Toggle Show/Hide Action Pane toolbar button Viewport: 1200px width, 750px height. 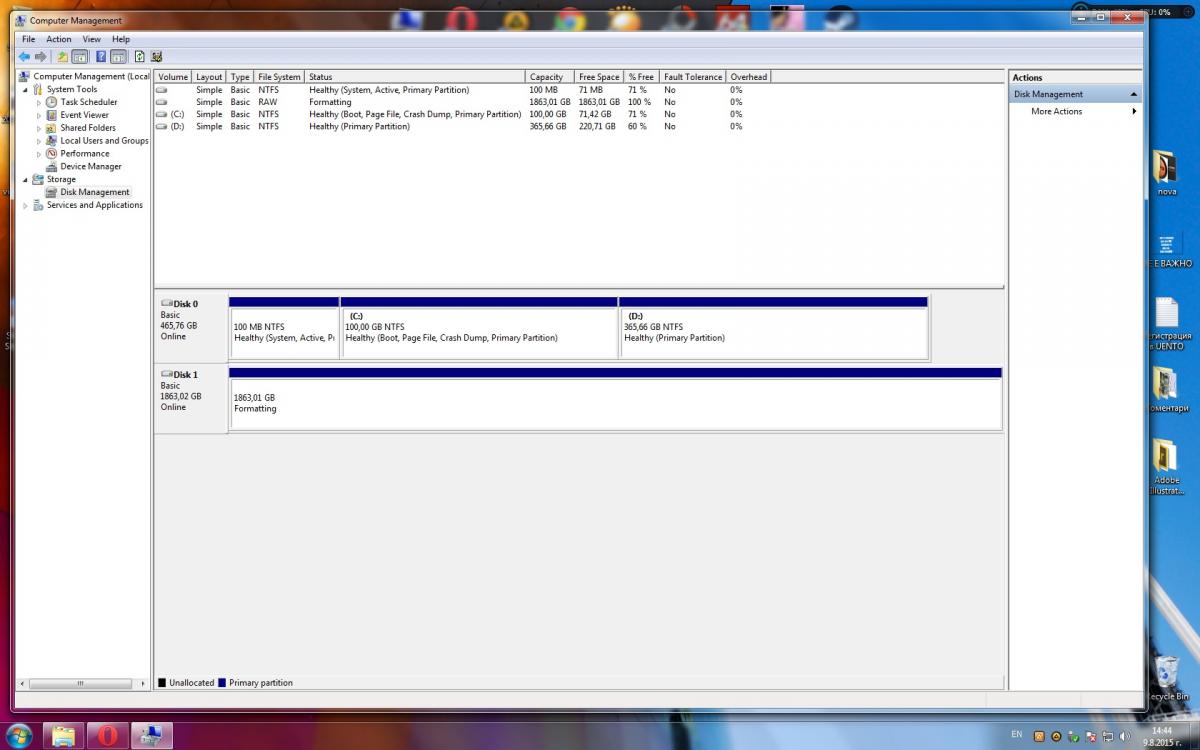tap(118, 57)
